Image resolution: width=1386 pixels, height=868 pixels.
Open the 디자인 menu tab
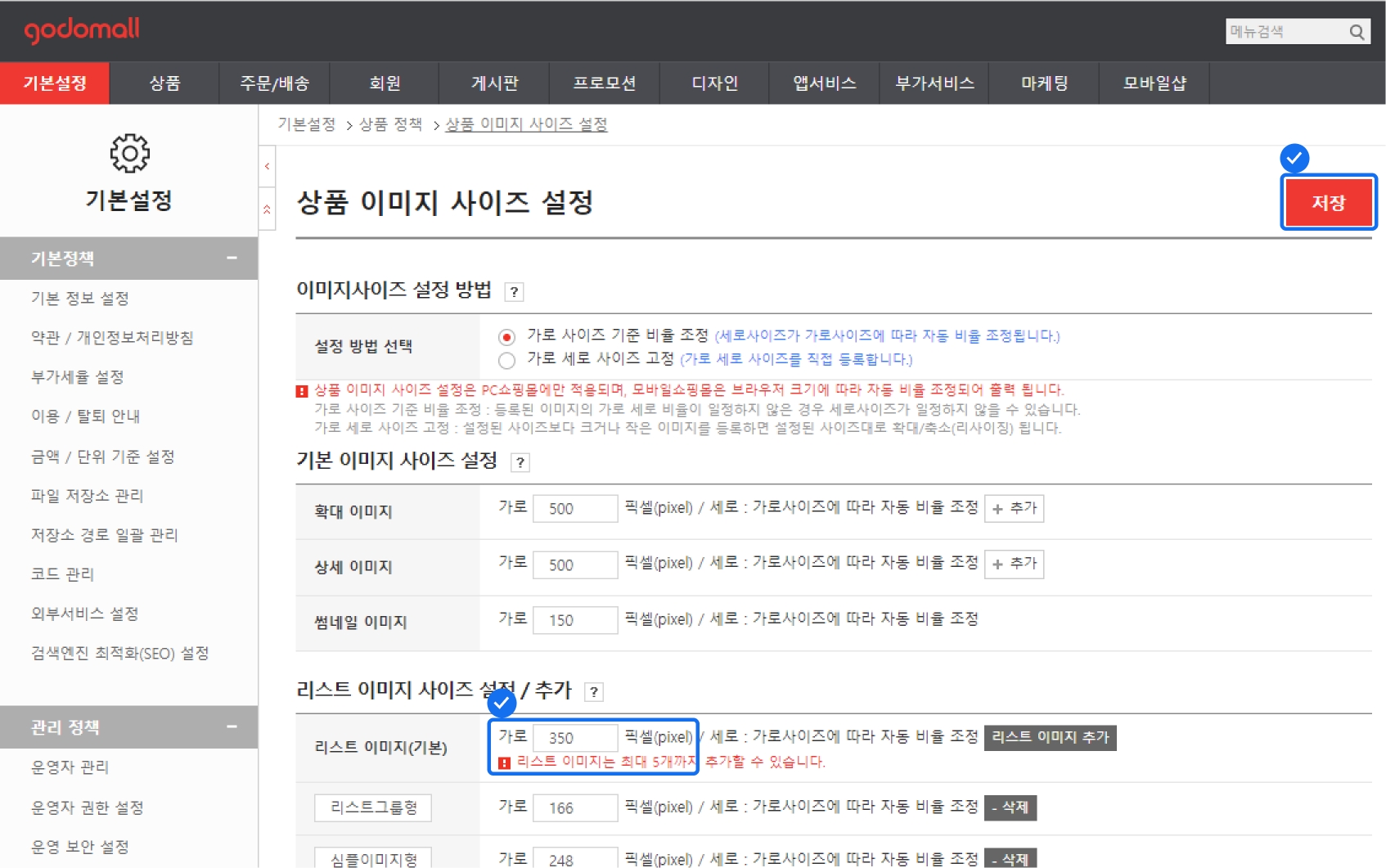click(714, 83)
